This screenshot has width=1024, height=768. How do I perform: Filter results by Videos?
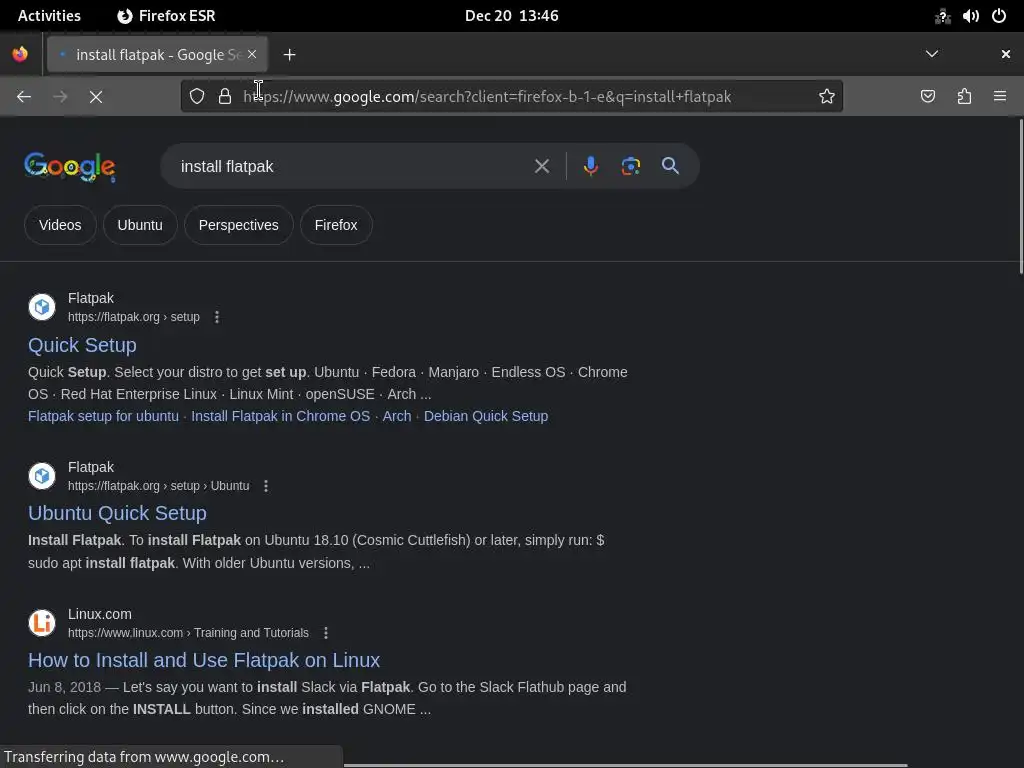(x=60, y=225)
